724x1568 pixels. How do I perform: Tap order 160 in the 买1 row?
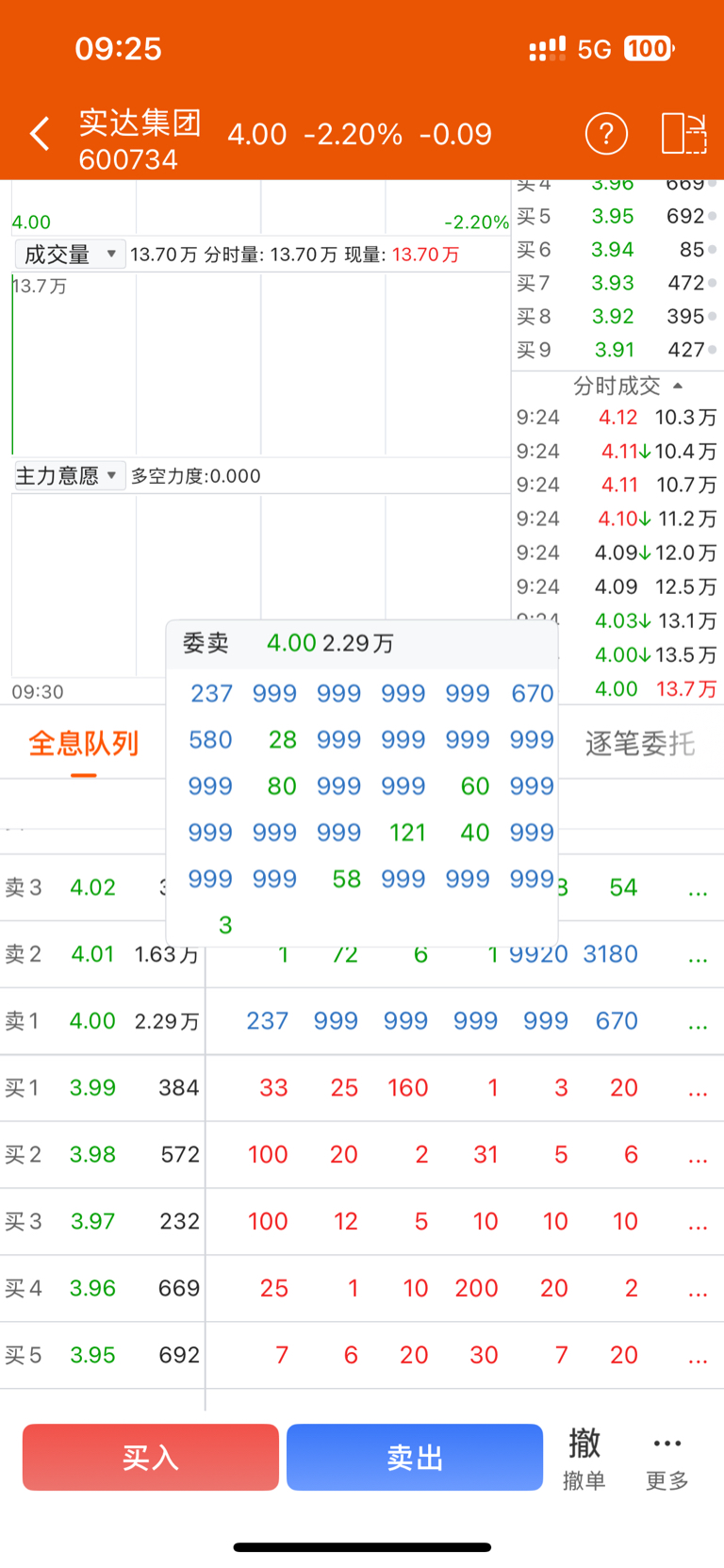click(x=408, y=1087)
